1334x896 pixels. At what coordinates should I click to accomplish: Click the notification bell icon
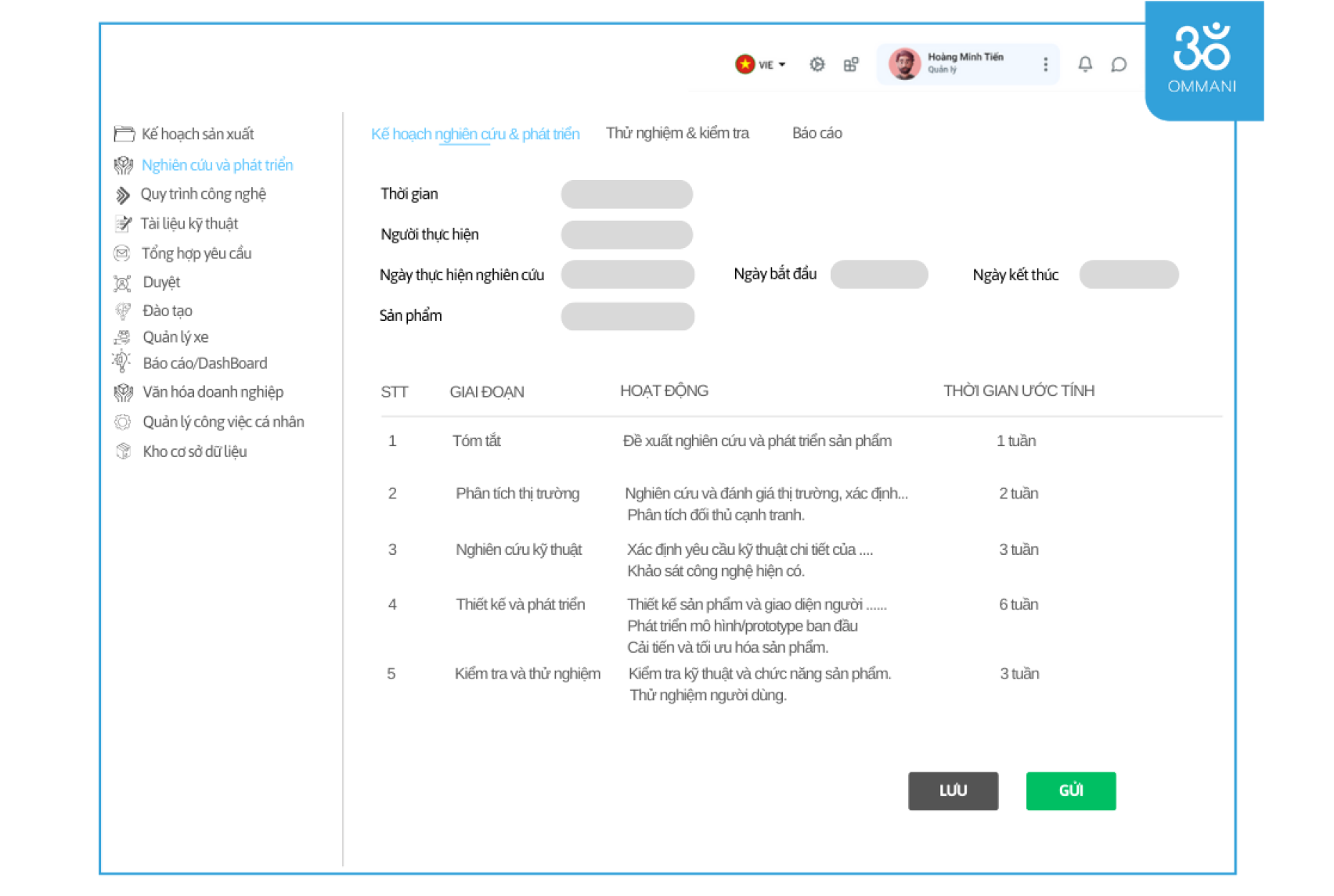[x=1085, y=64]
